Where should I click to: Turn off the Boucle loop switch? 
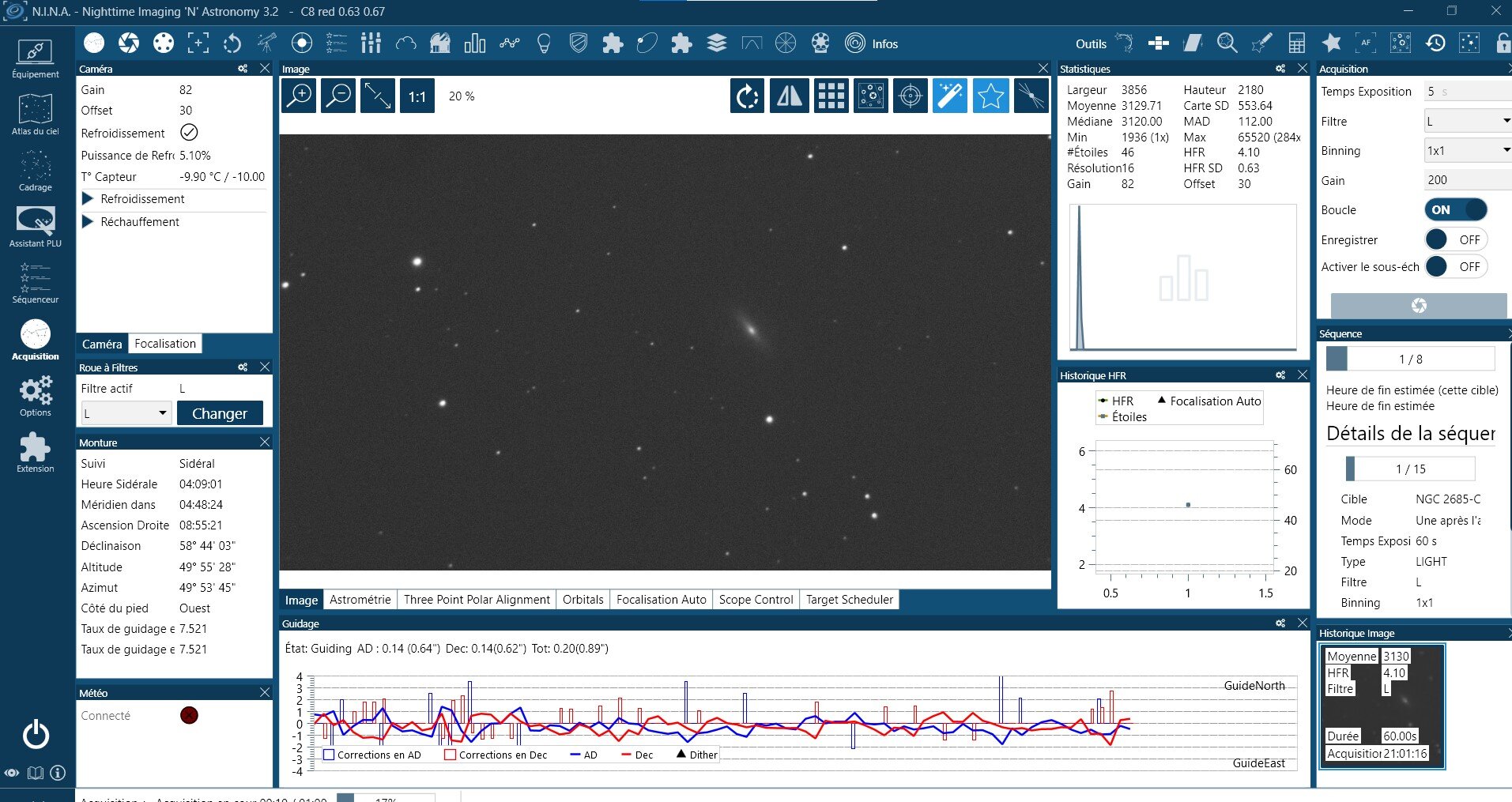coord(1456,210)
